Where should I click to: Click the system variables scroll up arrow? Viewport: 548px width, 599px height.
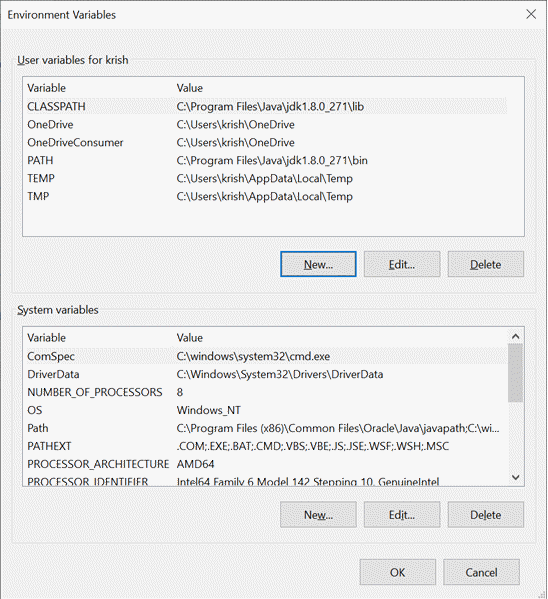click(516, 336)
